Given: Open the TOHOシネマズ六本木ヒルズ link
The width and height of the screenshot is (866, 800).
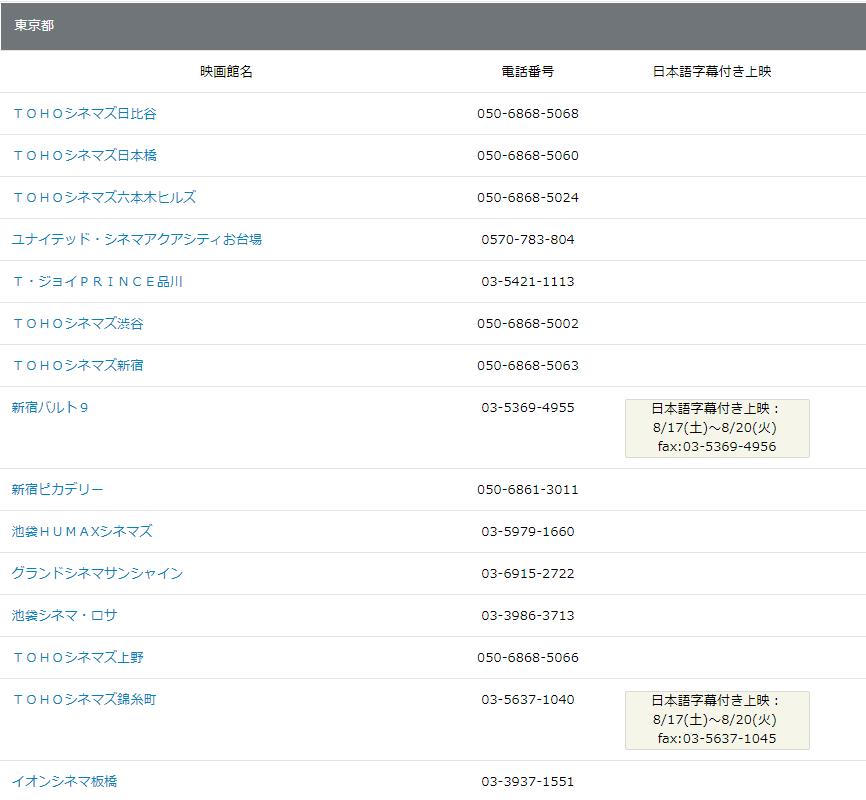Looking at the screenshot, I should click(104, 197).
